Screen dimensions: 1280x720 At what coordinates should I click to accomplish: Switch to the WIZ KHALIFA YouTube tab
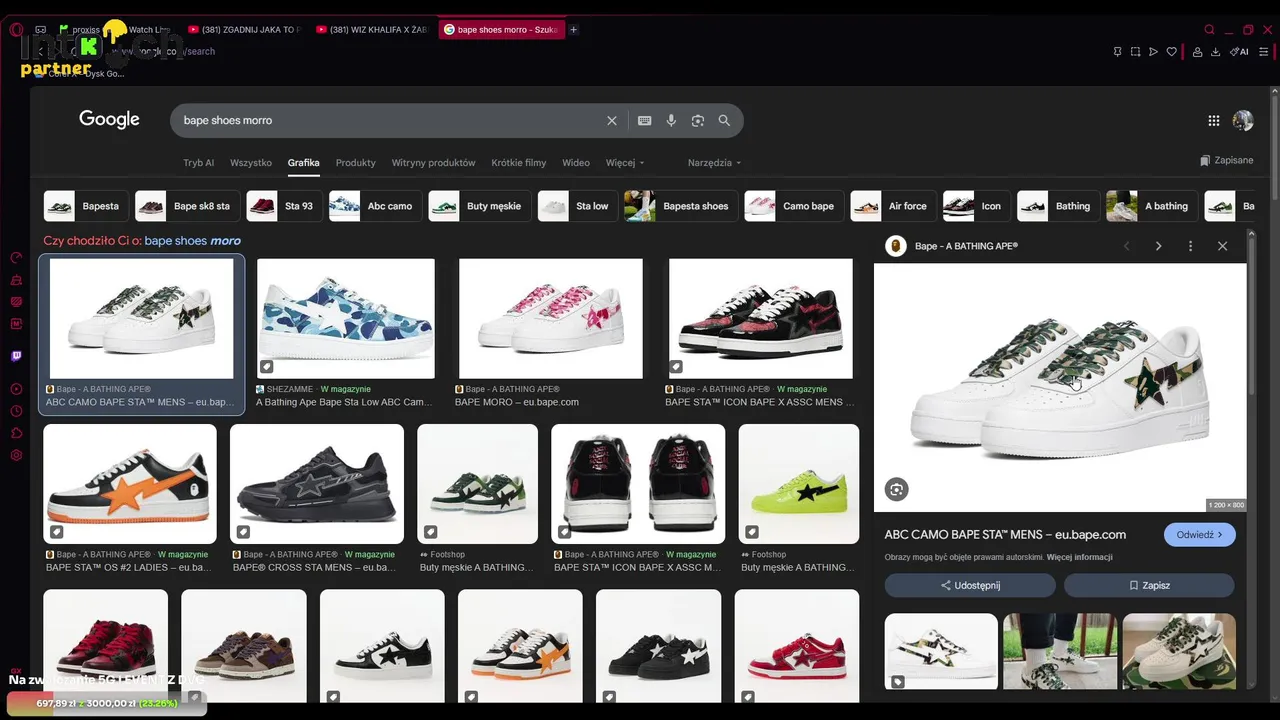[372, 30]
